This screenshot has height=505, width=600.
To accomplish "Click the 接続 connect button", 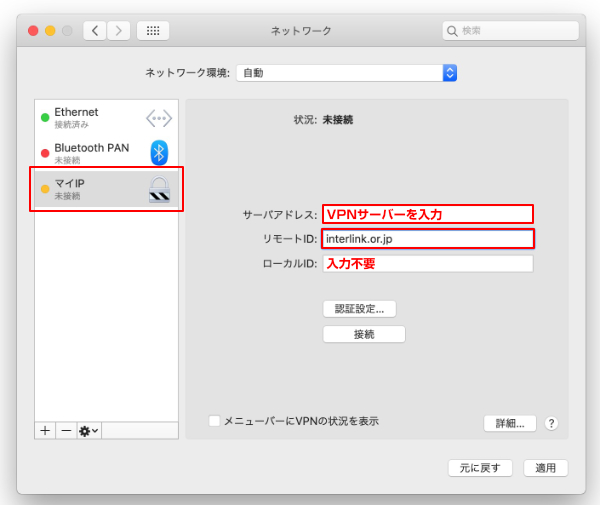I will [363, 334].
